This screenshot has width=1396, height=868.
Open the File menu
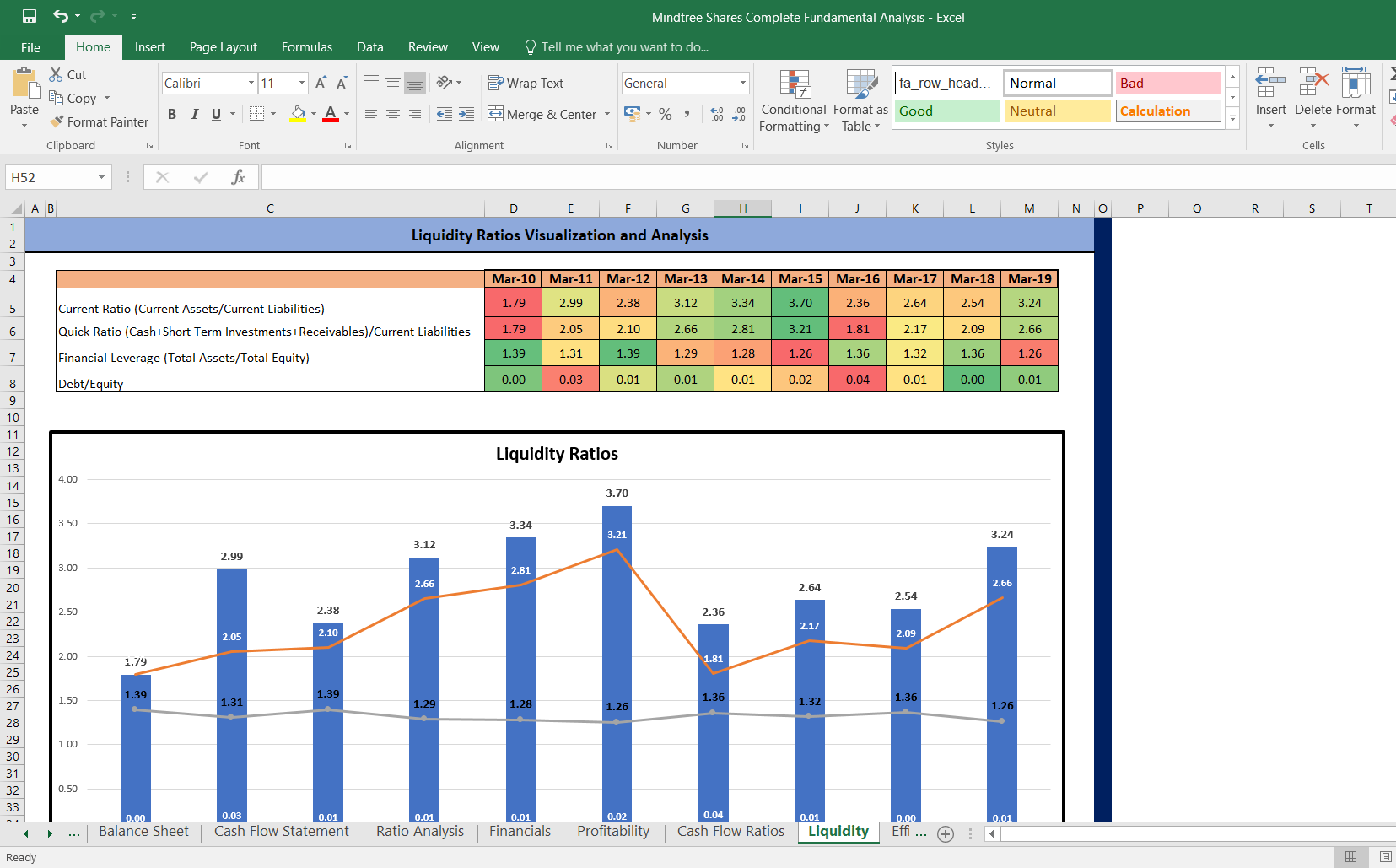pyautogui.click(x=30, y=47)
